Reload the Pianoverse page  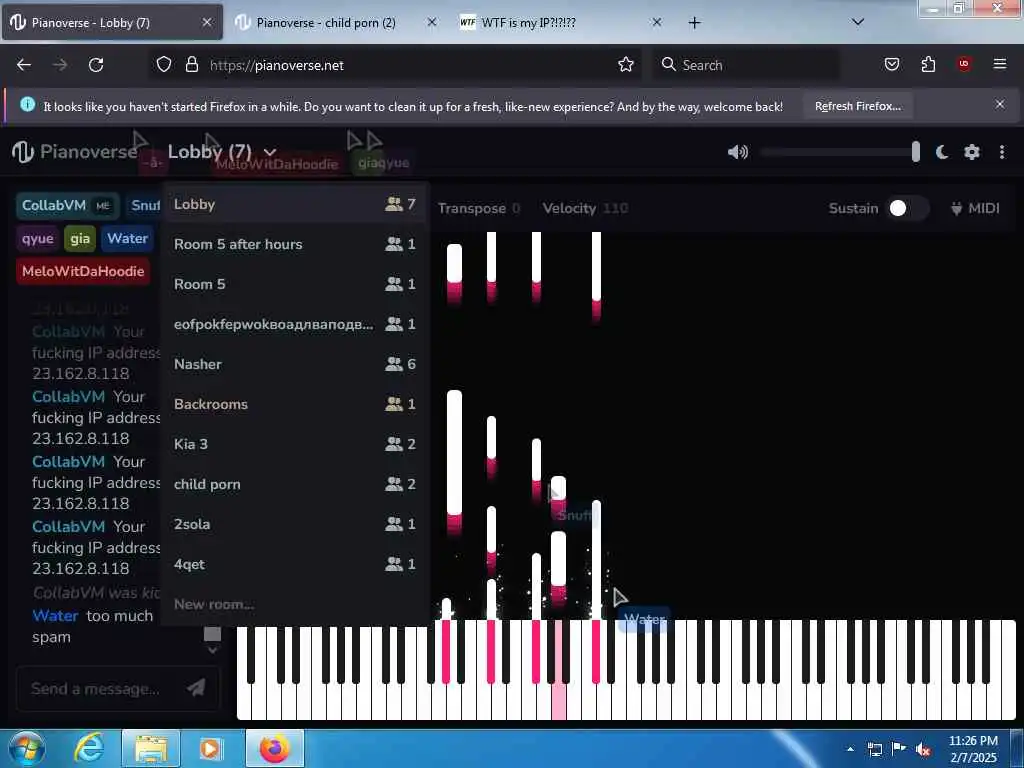click(96, 65)
